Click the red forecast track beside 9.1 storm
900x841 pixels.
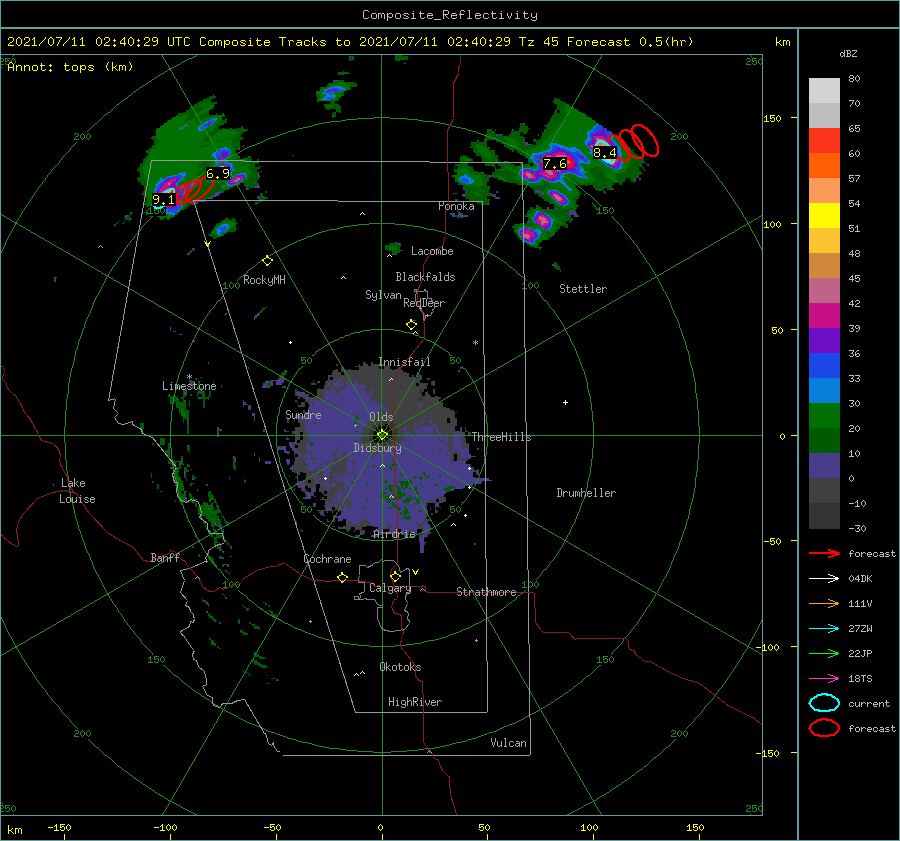195,189
